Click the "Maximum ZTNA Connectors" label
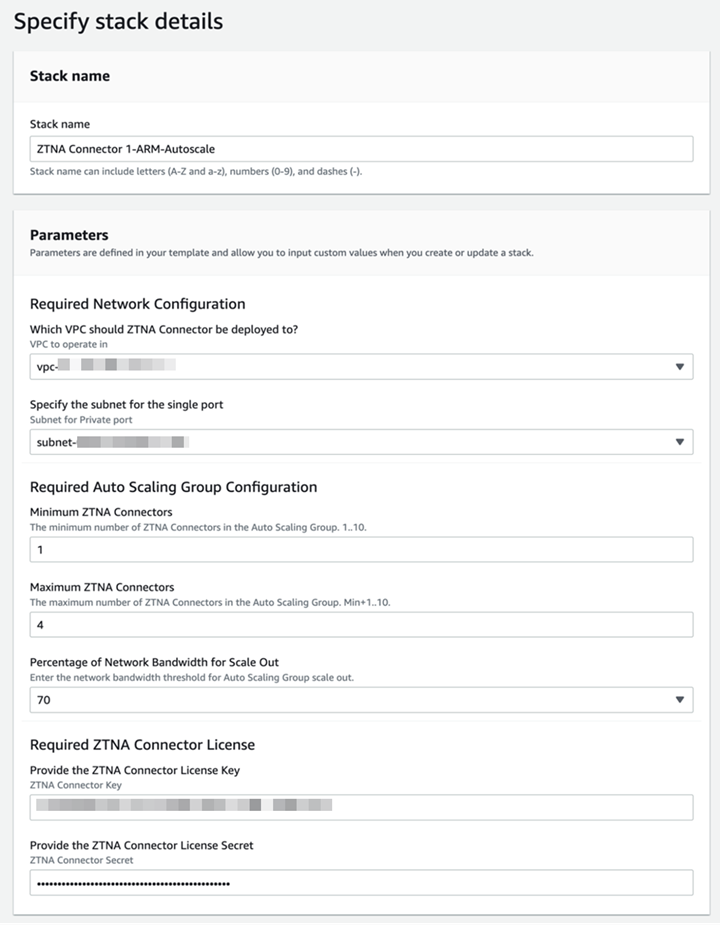The width and height of the screenshot is (720, 925). (x=102, y=587)
